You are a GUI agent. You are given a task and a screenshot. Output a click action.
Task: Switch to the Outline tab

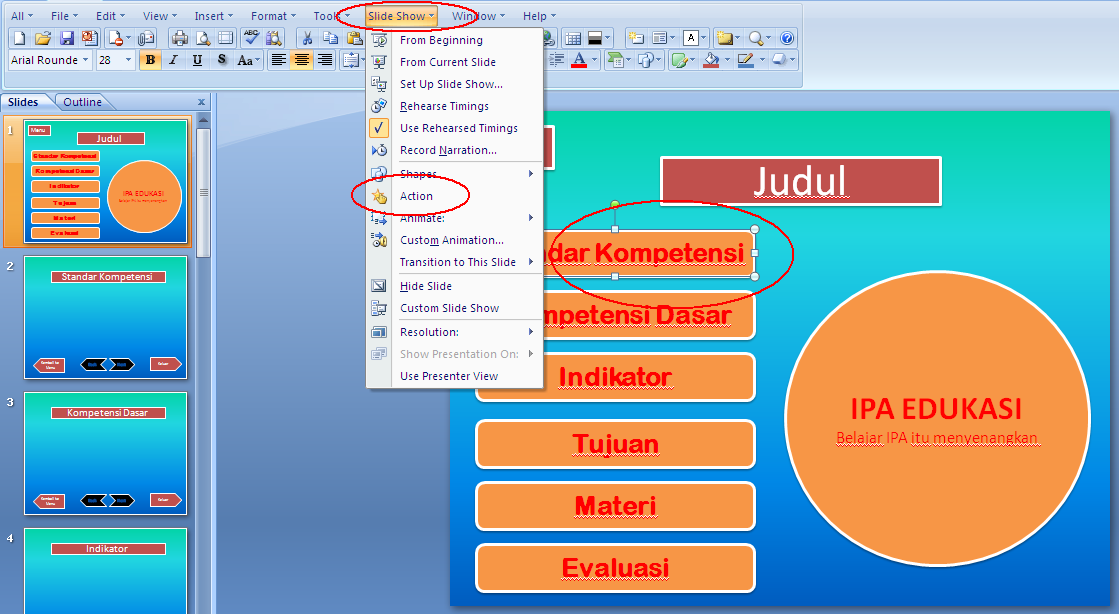(83, 101)
